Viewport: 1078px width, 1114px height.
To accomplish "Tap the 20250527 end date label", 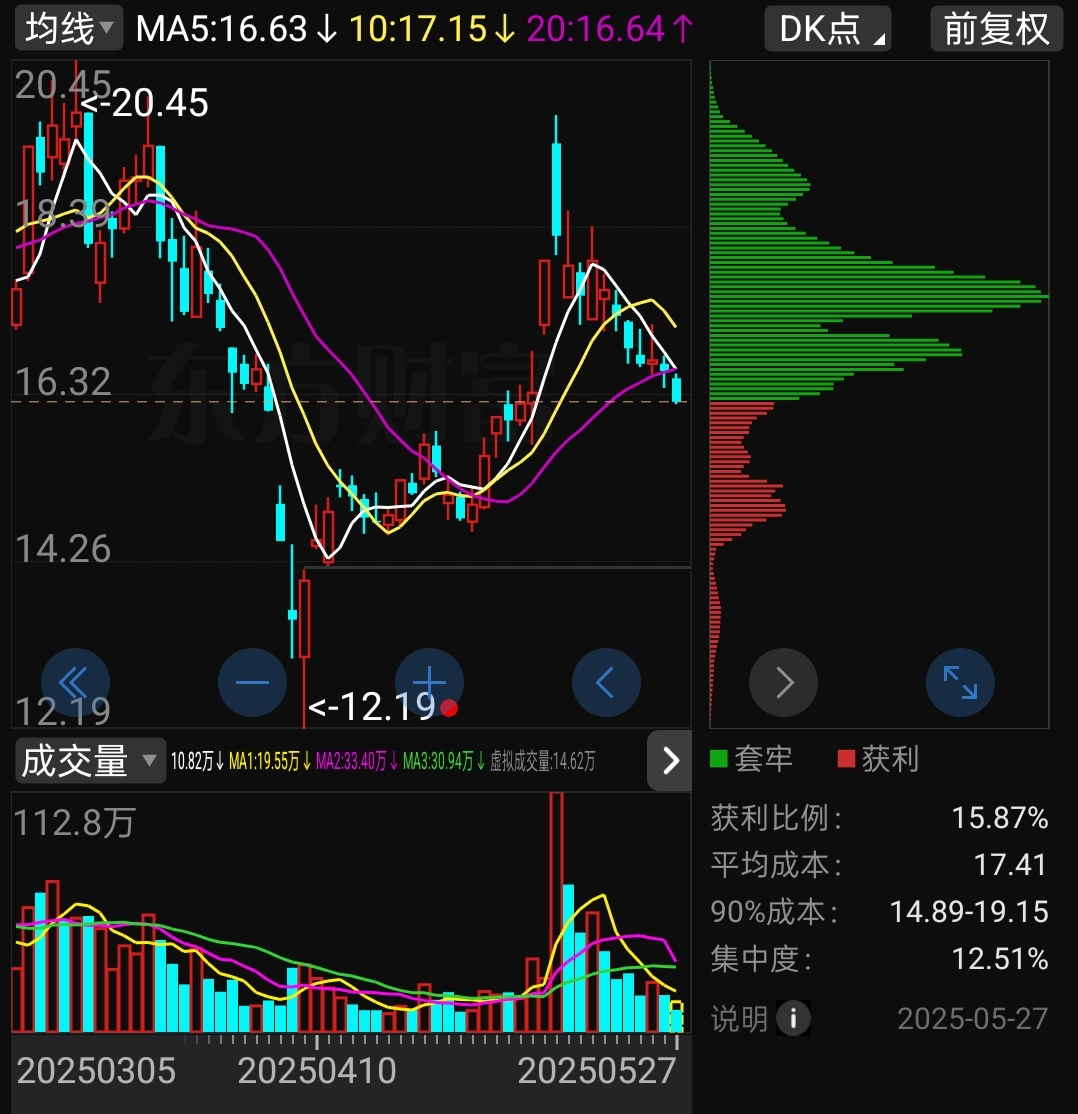I will pos(597,1071).
